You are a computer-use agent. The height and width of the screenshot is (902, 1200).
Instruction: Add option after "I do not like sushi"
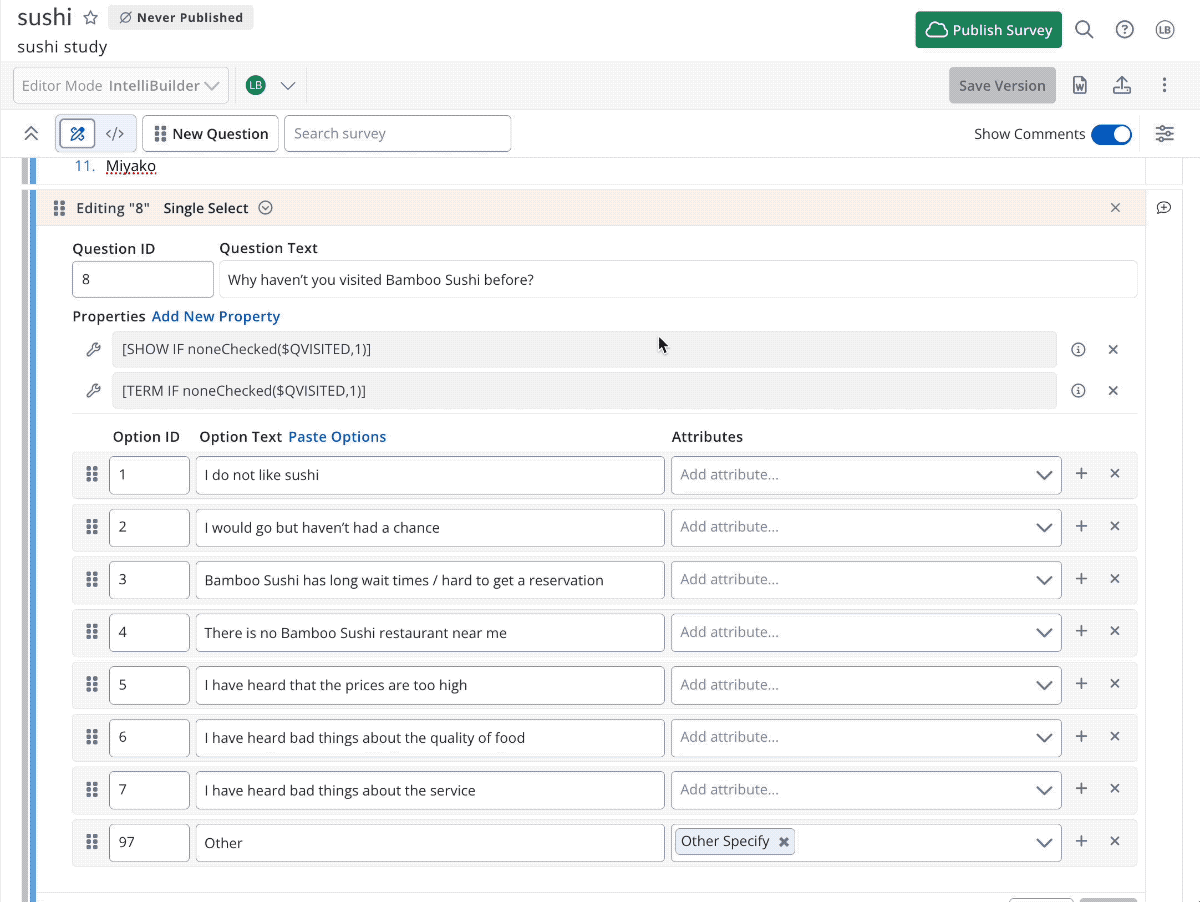tap(1081, 474)
